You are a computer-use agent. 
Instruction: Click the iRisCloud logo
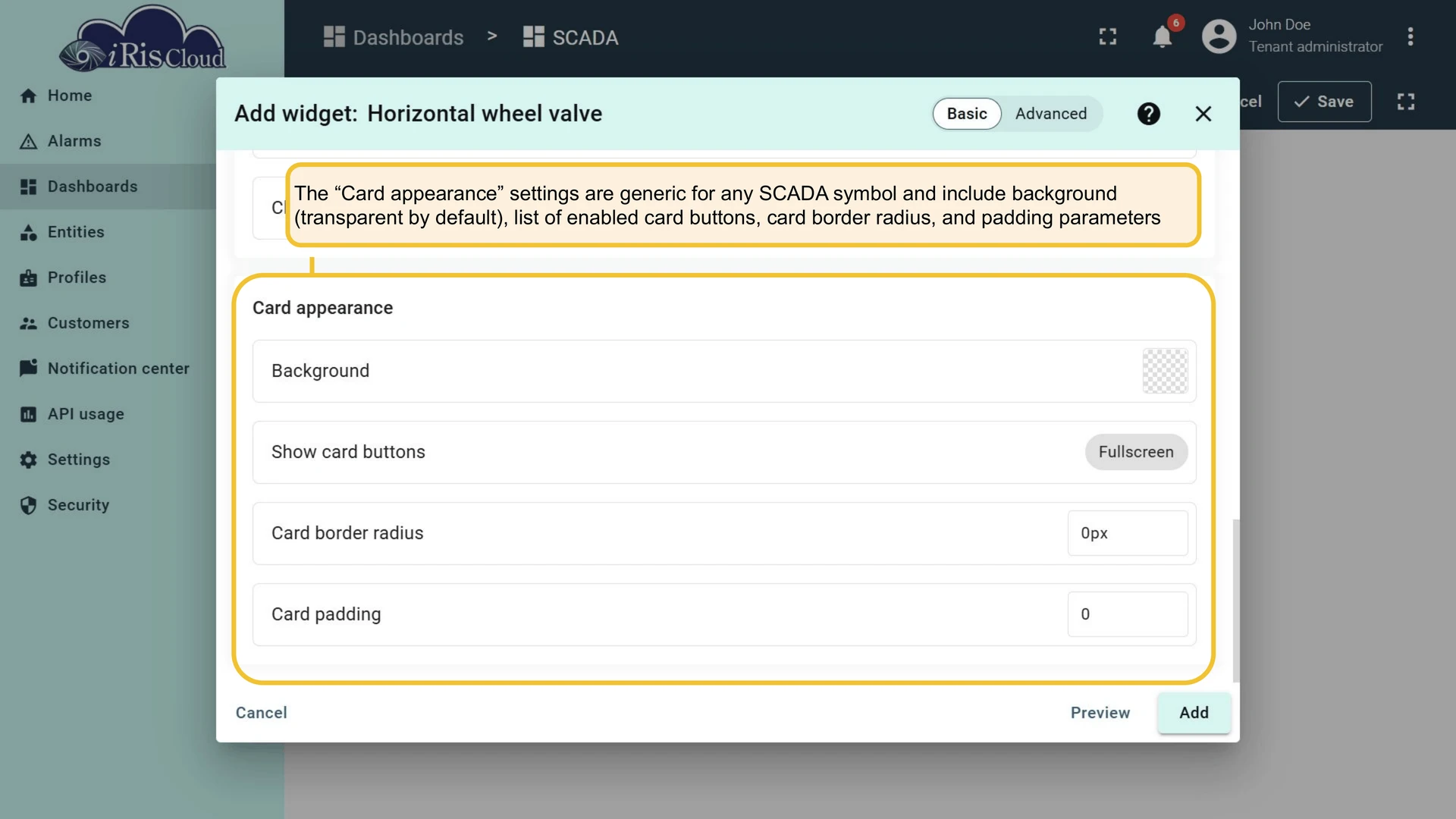(143, 39)
